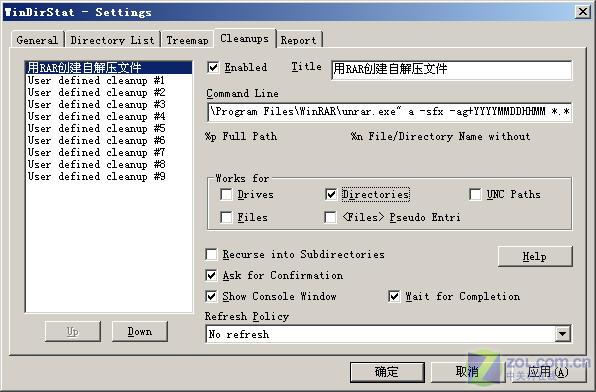Viewport: 596px width, 392px height.
Task: Select User defined cleanup #6
Action: (108, 140)
